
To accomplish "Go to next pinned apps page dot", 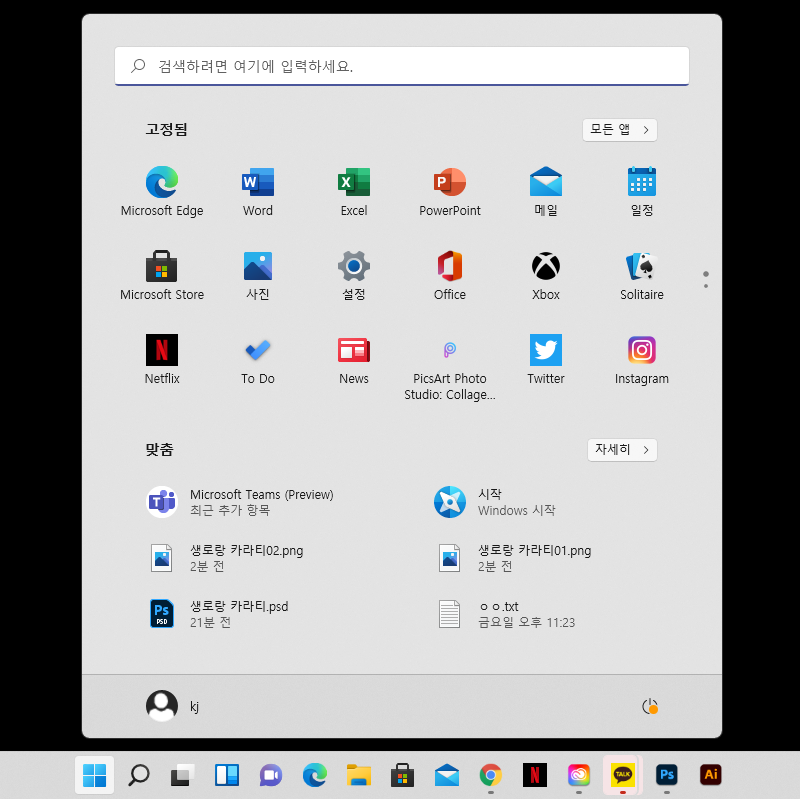I will pos(706,286).
